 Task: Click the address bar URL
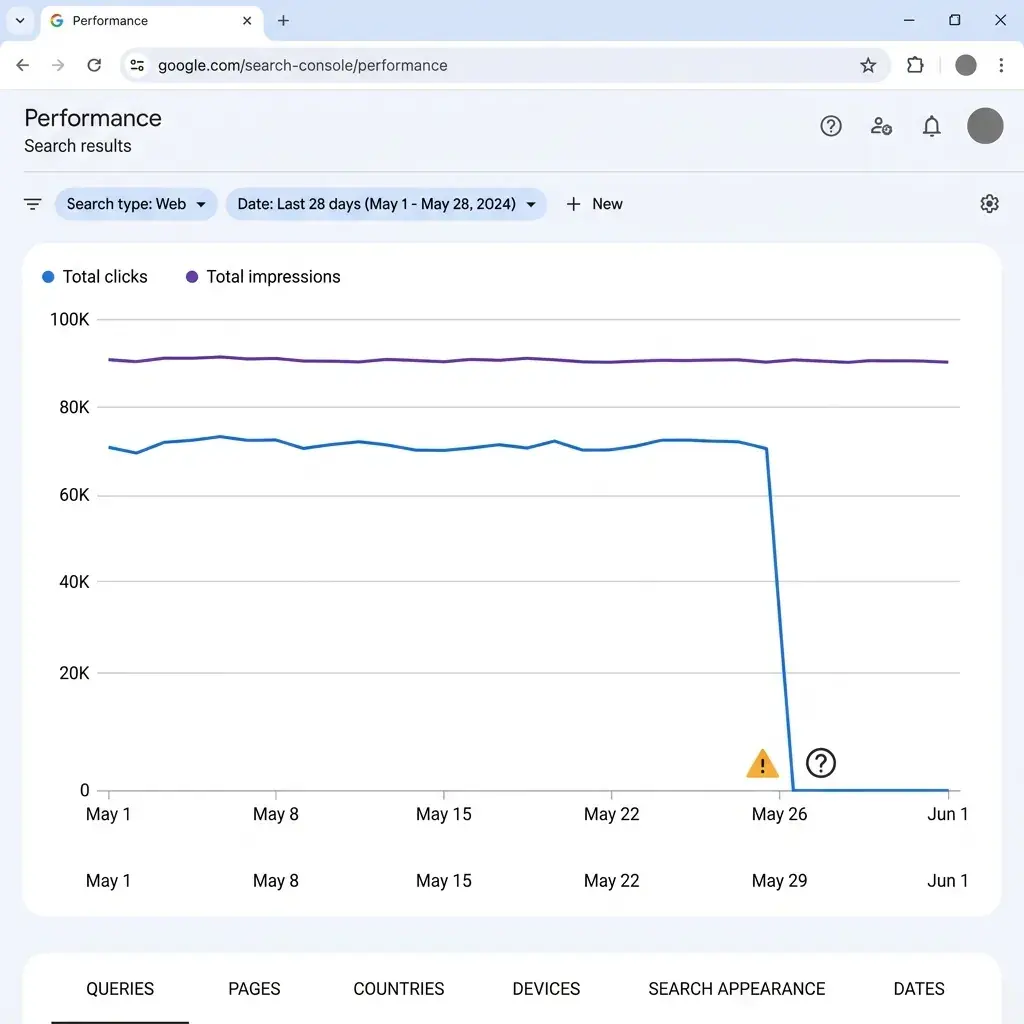(302, 65)
